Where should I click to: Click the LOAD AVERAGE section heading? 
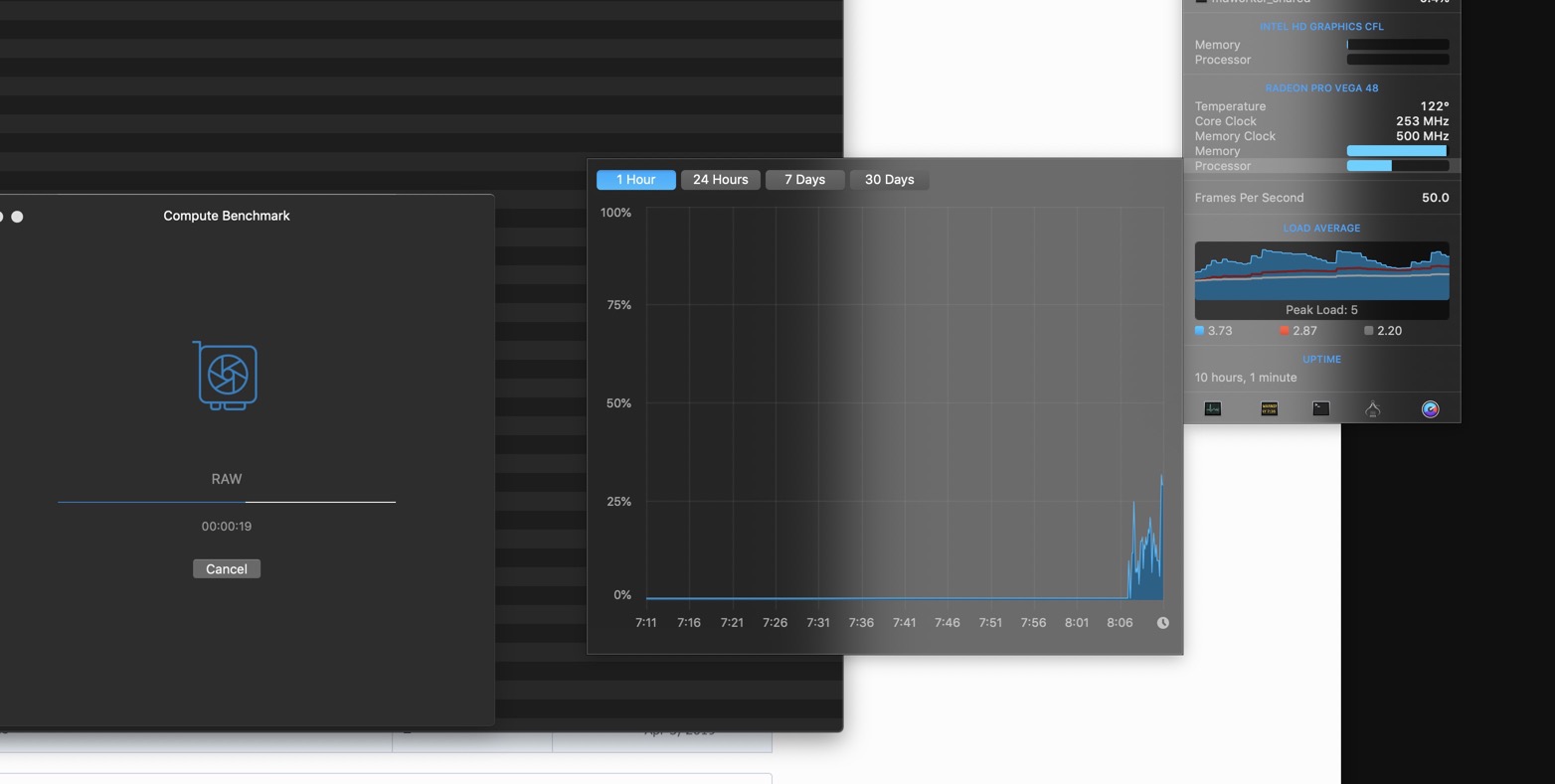point(1321,229)
